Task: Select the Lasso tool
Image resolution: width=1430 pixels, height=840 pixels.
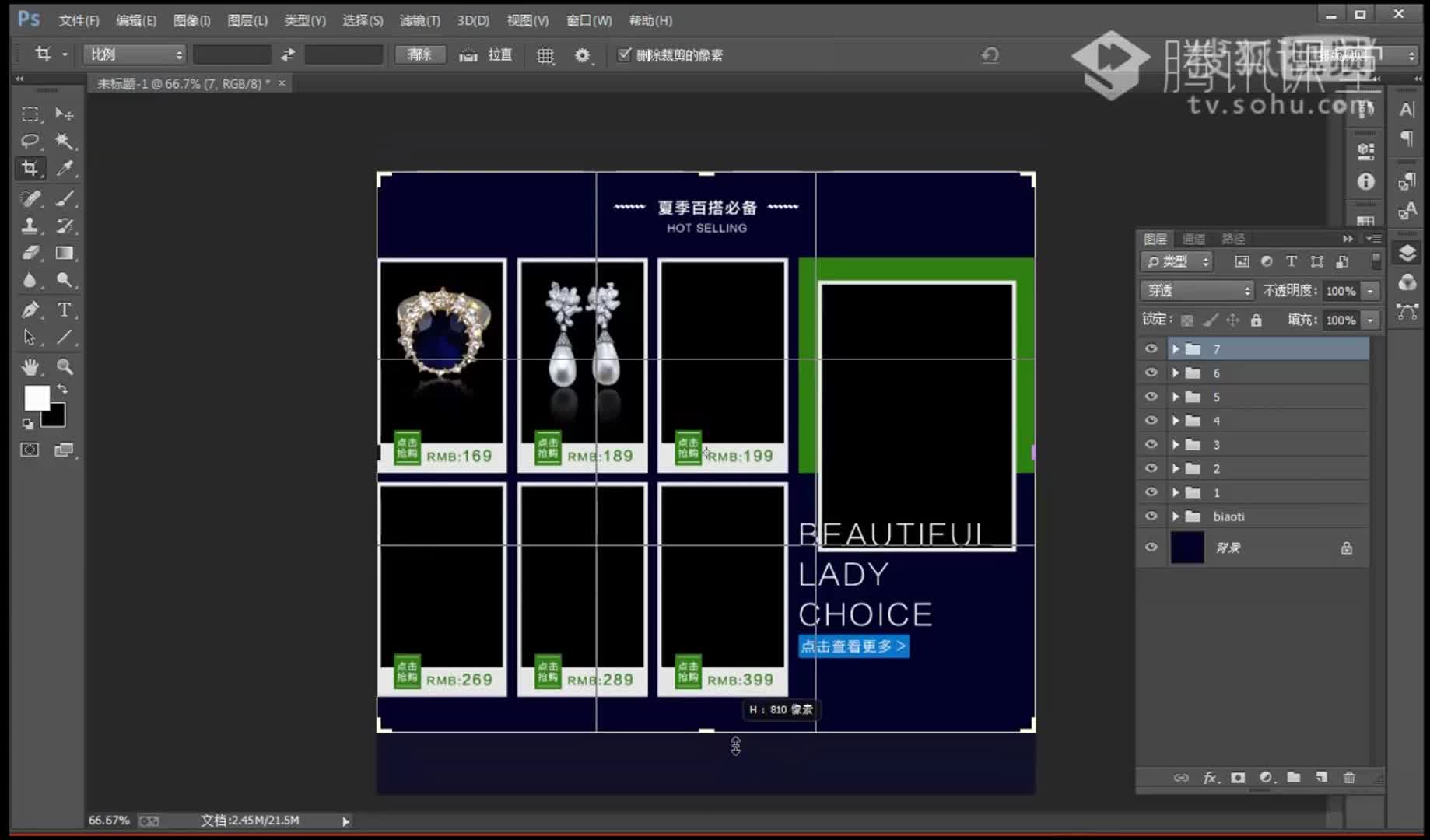Action: (x=30, y=141)
